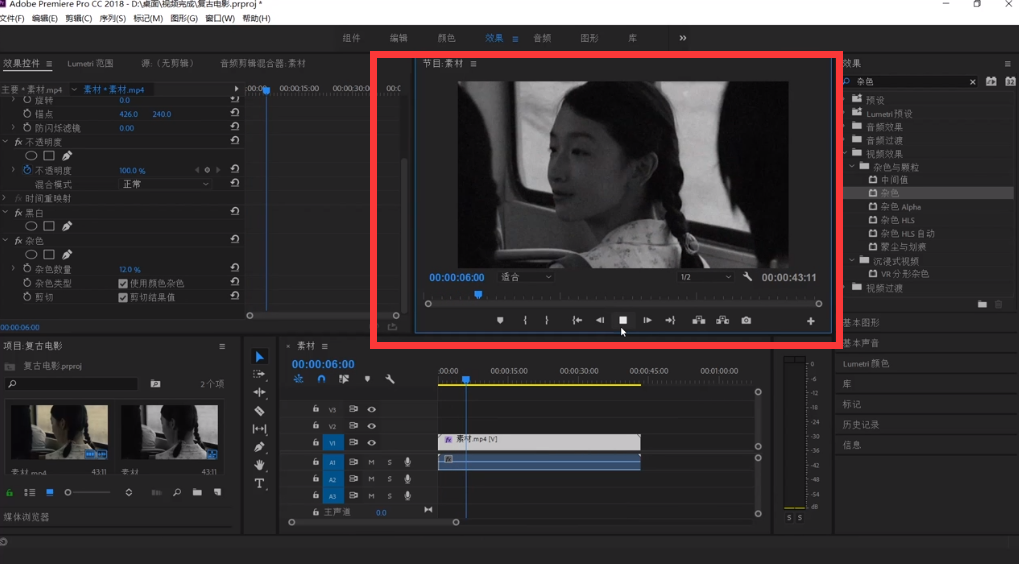Select the Track Select Forward tool
The image size is (1019, 564).
click(x=259, y=374)
